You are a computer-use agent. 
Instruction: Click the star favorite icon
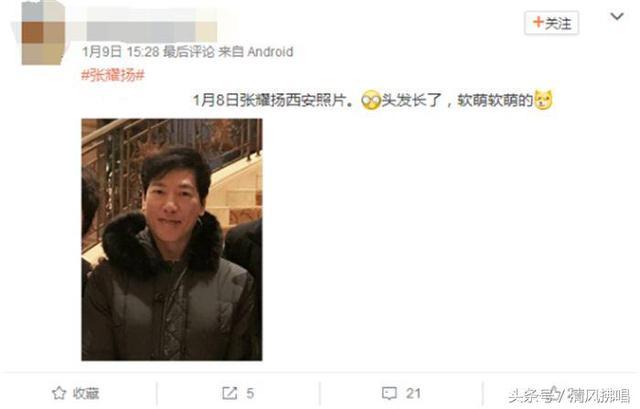[59, 393]
